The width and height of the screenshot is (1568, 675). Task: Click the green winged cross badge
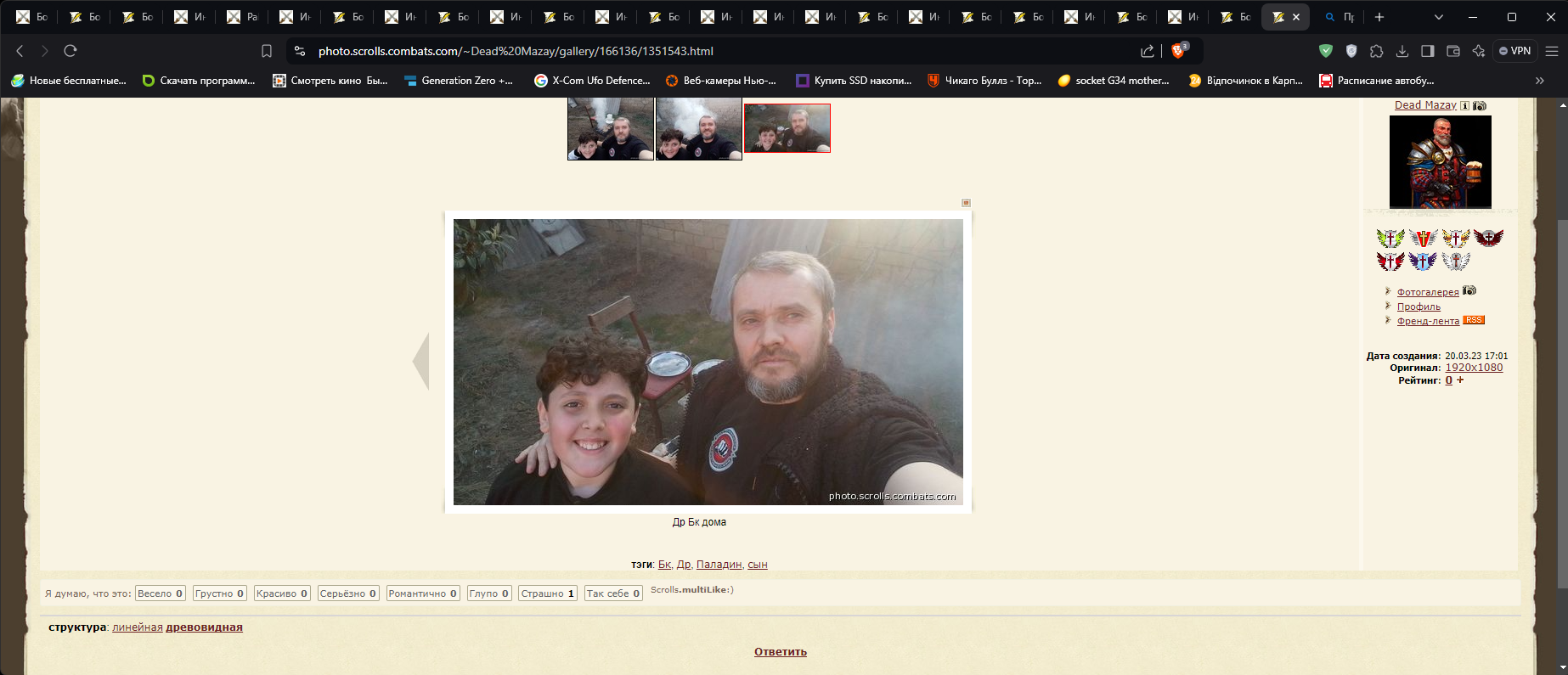tap(1390, 239)
